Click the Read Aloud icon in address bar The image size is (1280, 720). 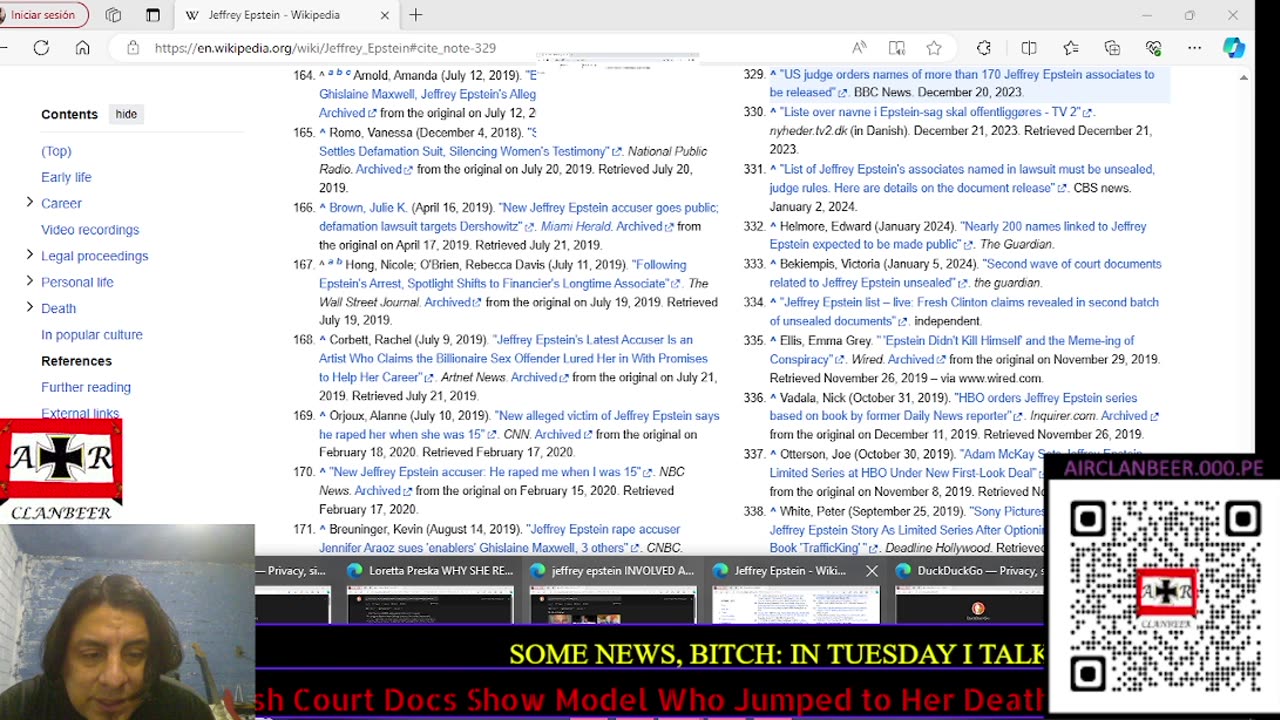[x=859, y=48]
